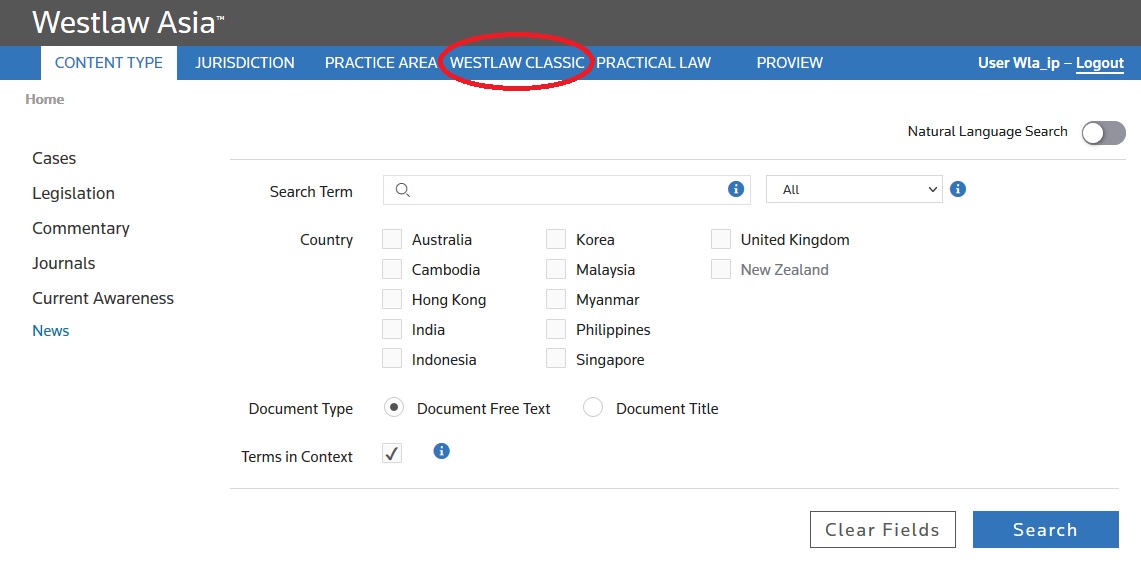Click the blue Search button
The image size is (1141, 576).
(1046, 529)
